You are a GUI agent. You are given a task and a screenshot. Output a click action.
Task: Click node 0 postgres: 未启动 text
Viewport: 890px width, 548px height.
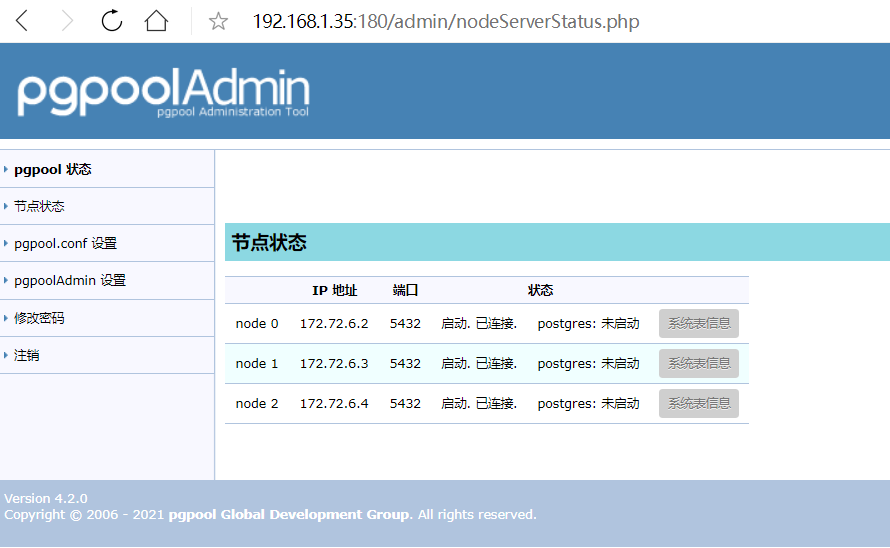(x=589, y=324)
